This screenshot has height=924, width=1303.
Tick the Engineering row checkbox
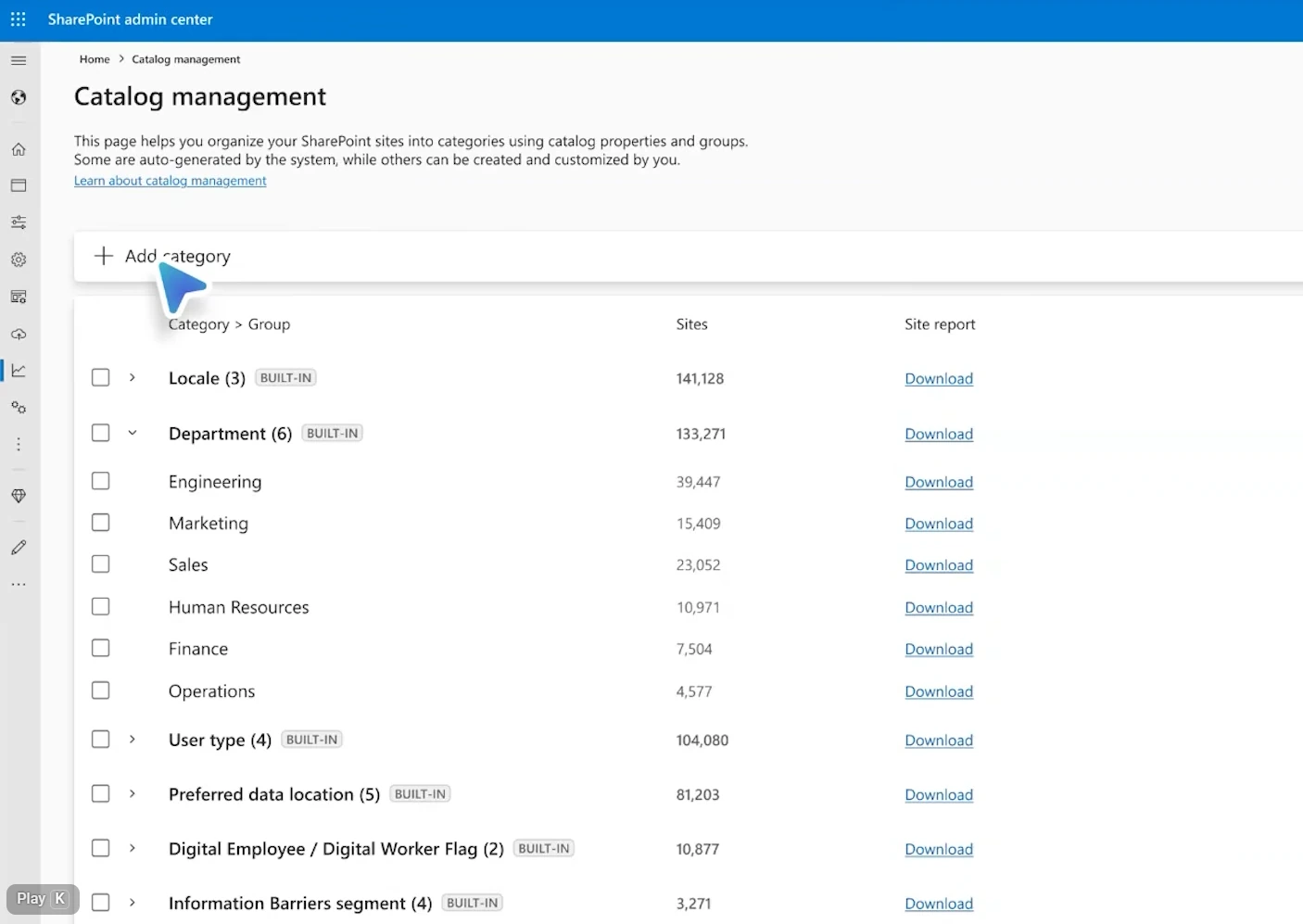click(x=101, y=481)
